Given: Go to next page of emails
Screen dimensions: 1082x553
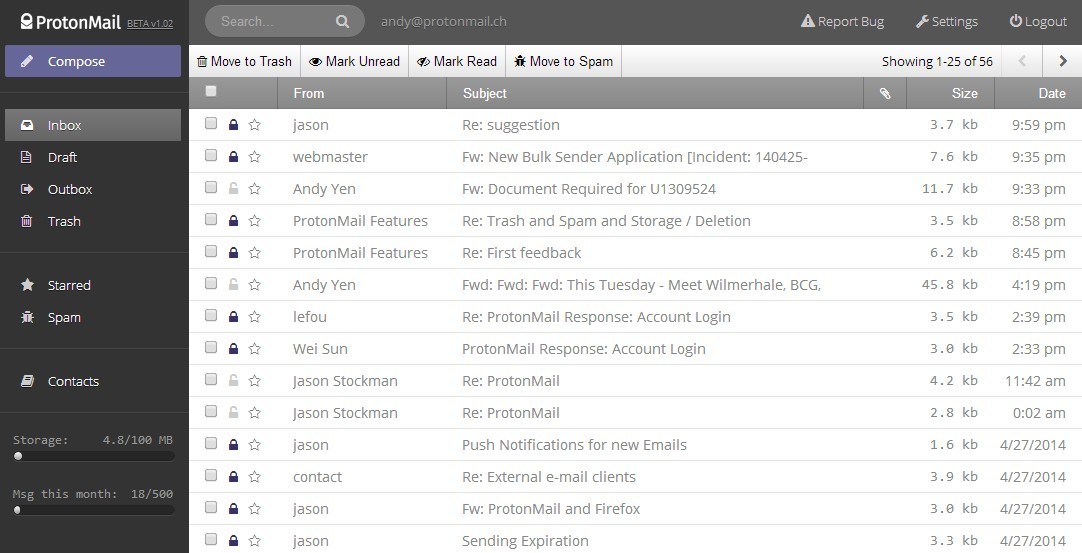Looking at the screenshot, I should 1062,61.
